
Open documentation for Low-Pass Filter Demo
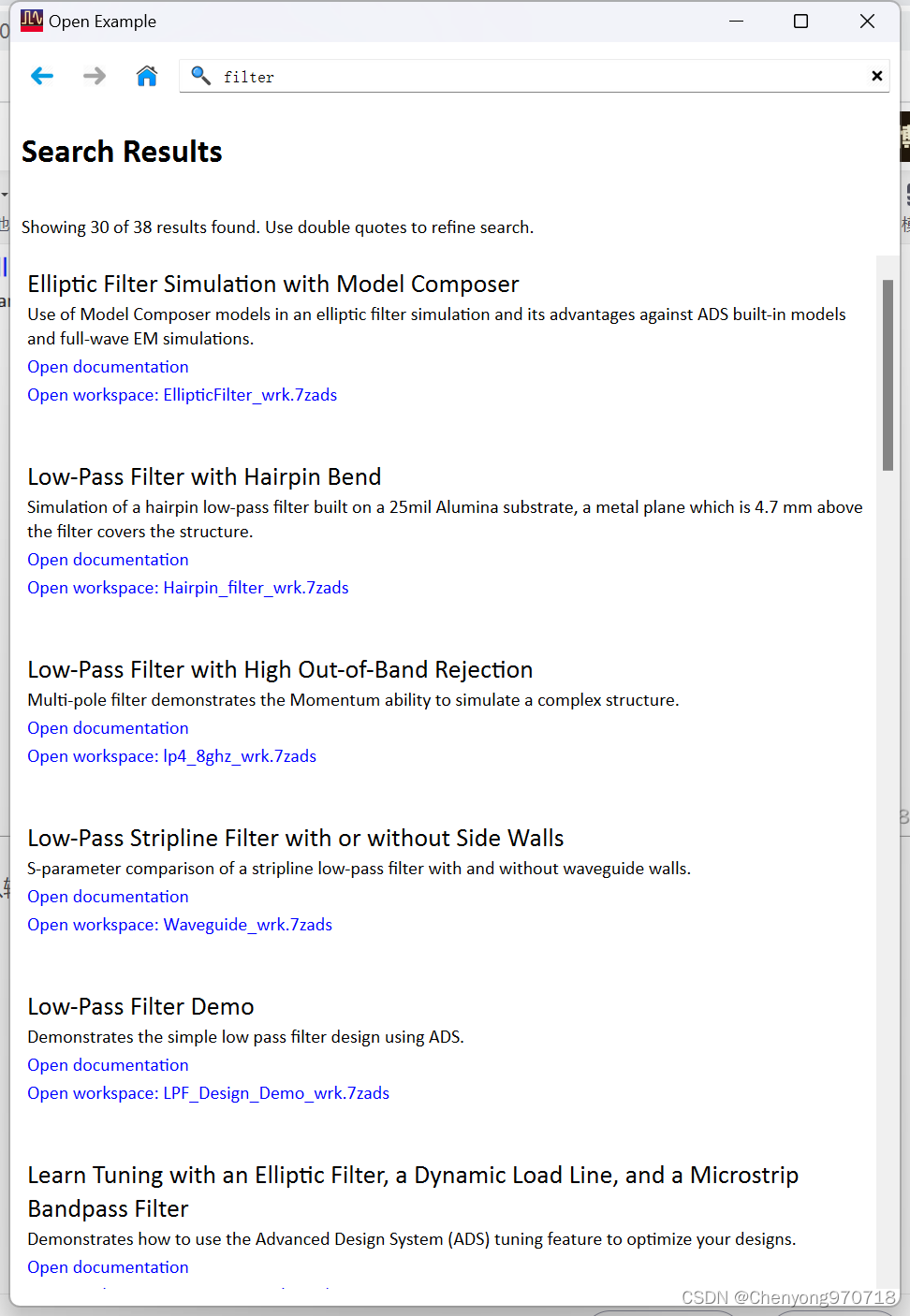107,1064
